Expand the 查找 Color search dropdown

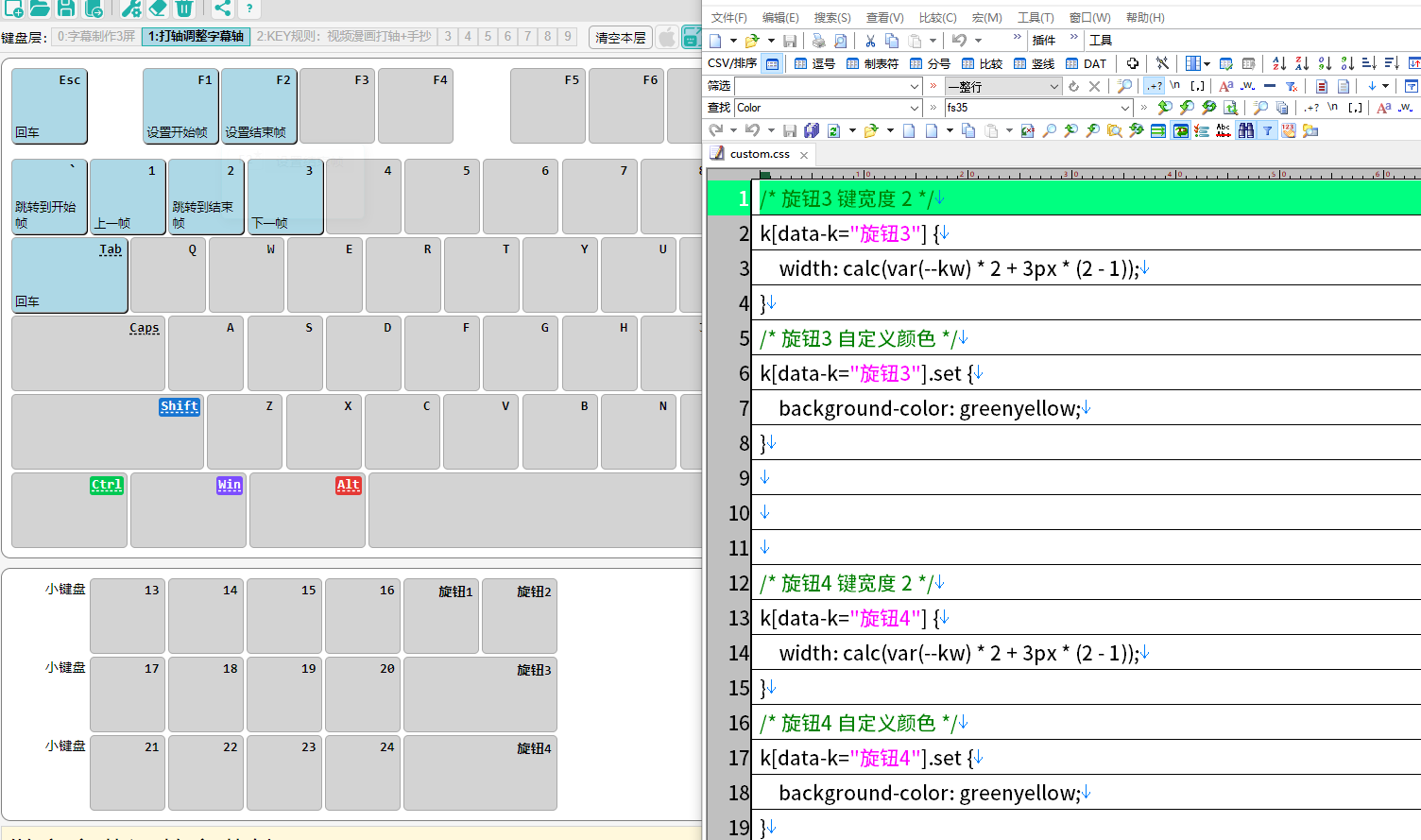click(x=915, y=108)
